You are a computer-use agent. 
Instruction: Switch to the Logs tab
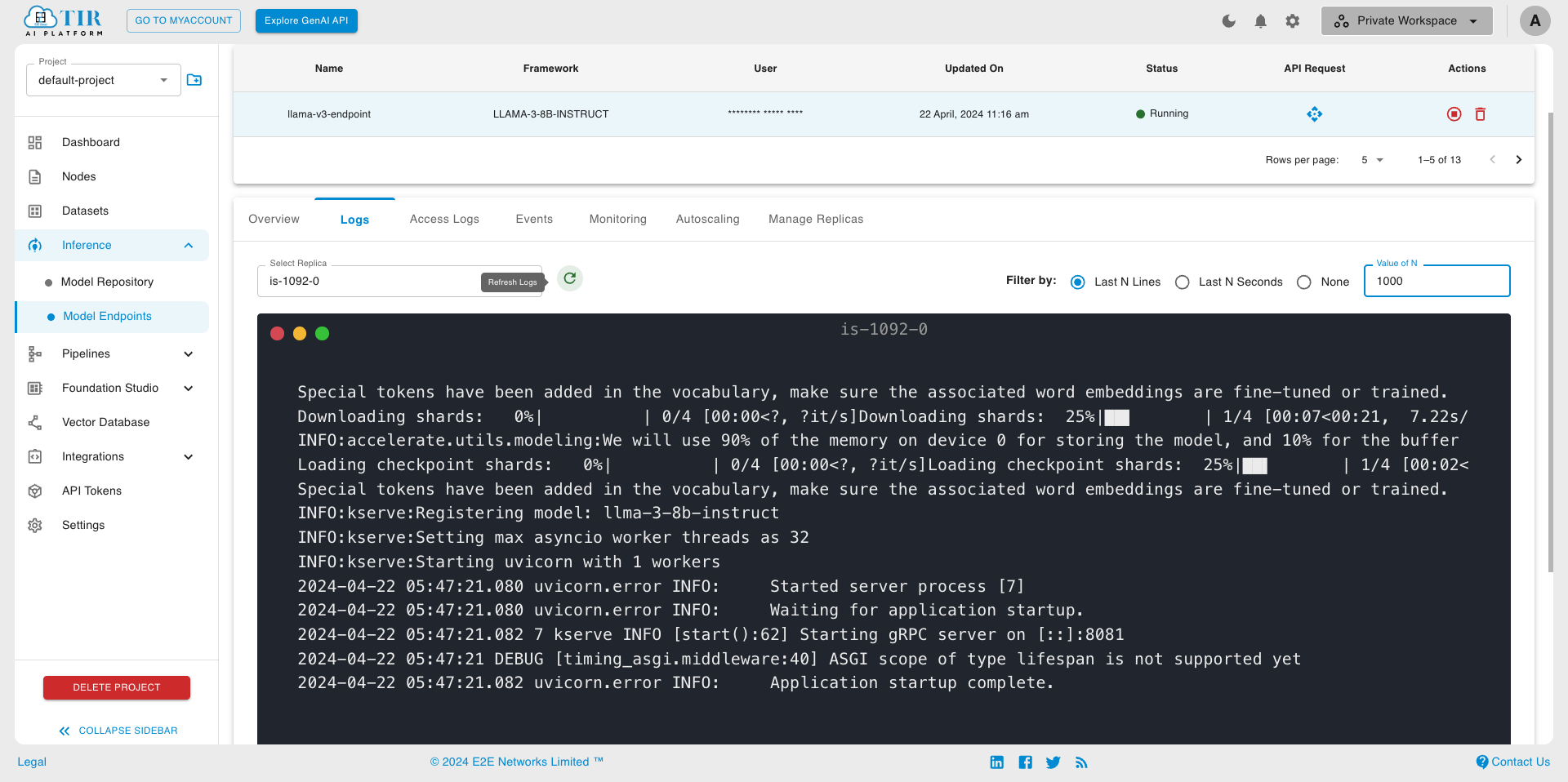(x=354, y=220)
